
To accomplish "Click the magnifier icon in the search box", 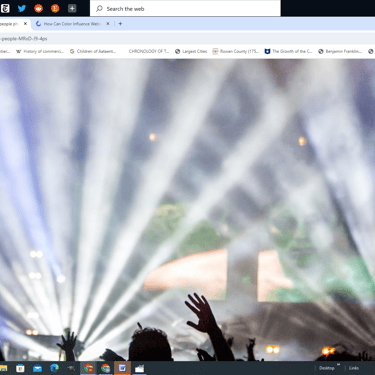I will (x=99, y=9).
